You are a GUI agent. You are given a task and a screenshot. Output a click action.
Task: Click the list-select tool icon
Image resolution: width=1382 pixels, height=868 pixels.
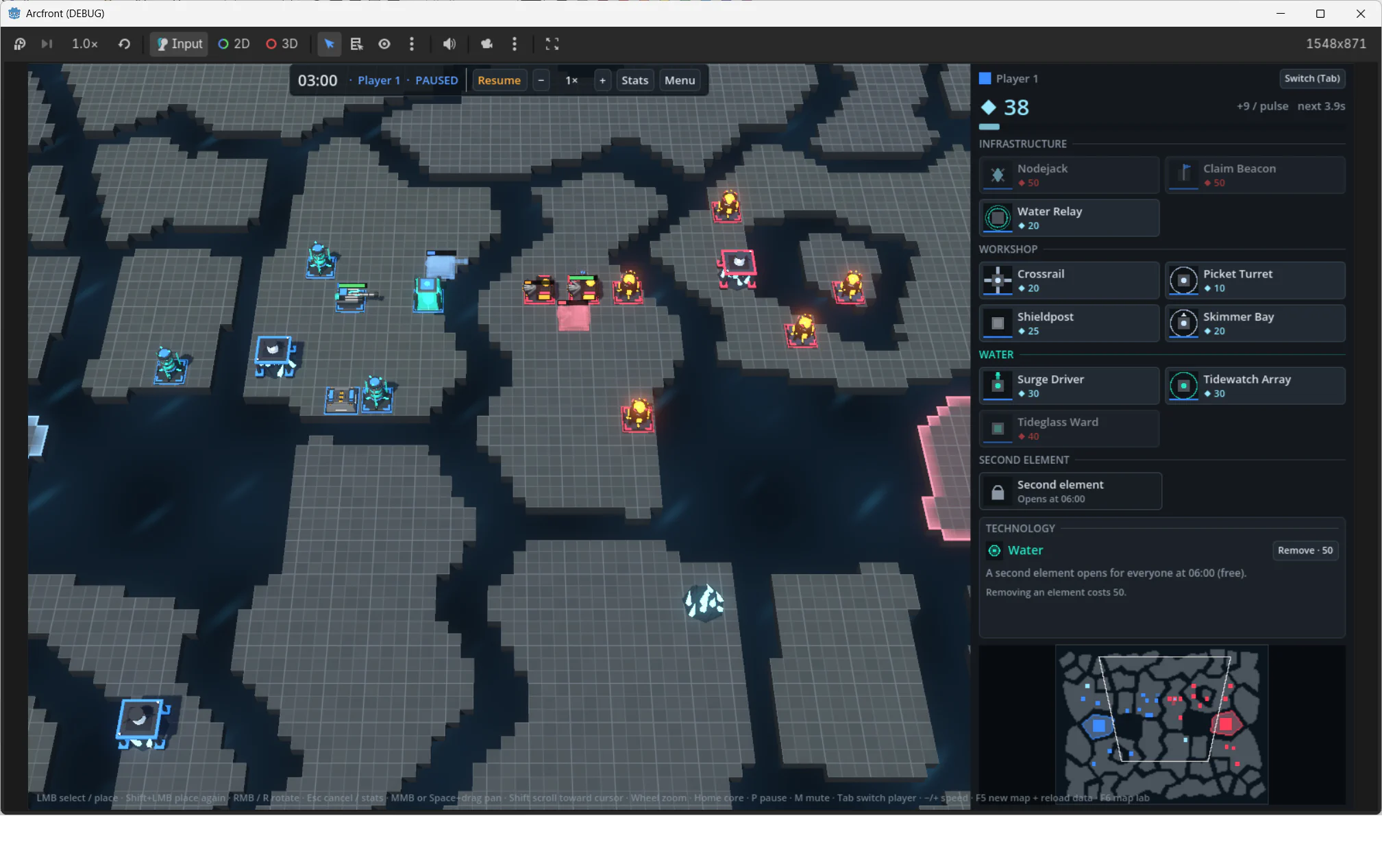(x=356, y=44)
